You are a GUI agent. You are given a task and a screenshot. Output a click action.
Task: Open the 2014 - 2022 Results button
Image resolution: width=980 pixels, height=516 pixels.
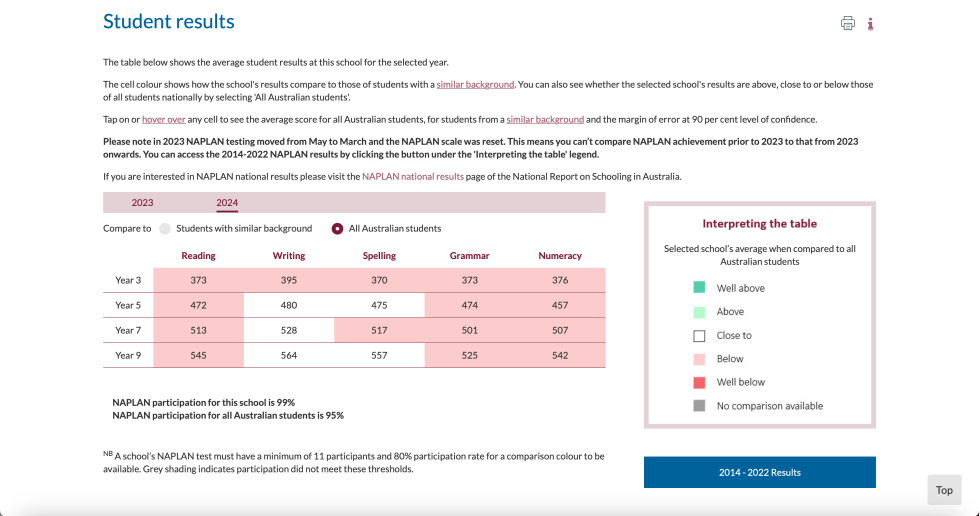coord(759,472)
